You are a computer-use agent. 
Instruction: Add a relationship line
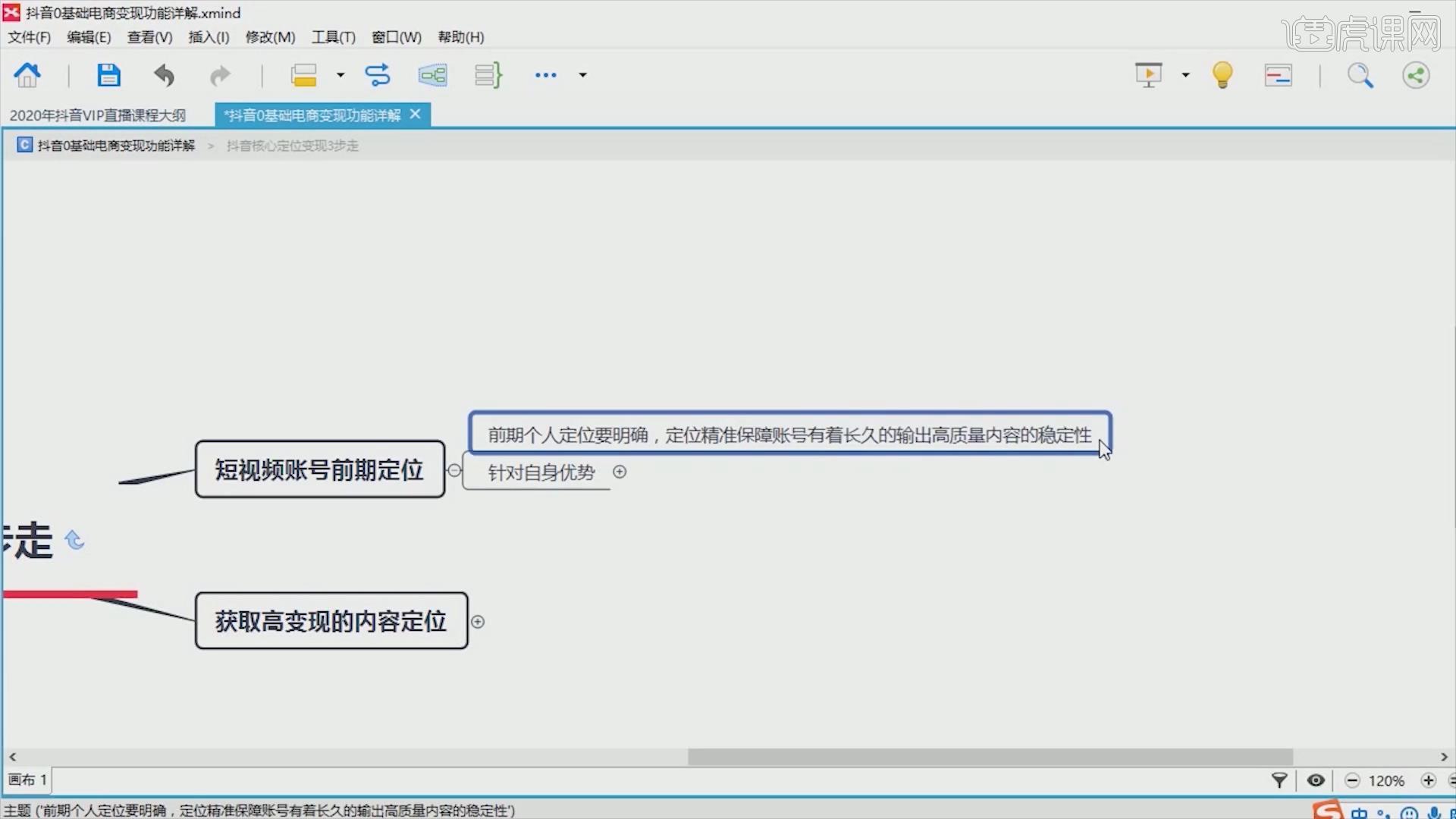coord(377,75)
